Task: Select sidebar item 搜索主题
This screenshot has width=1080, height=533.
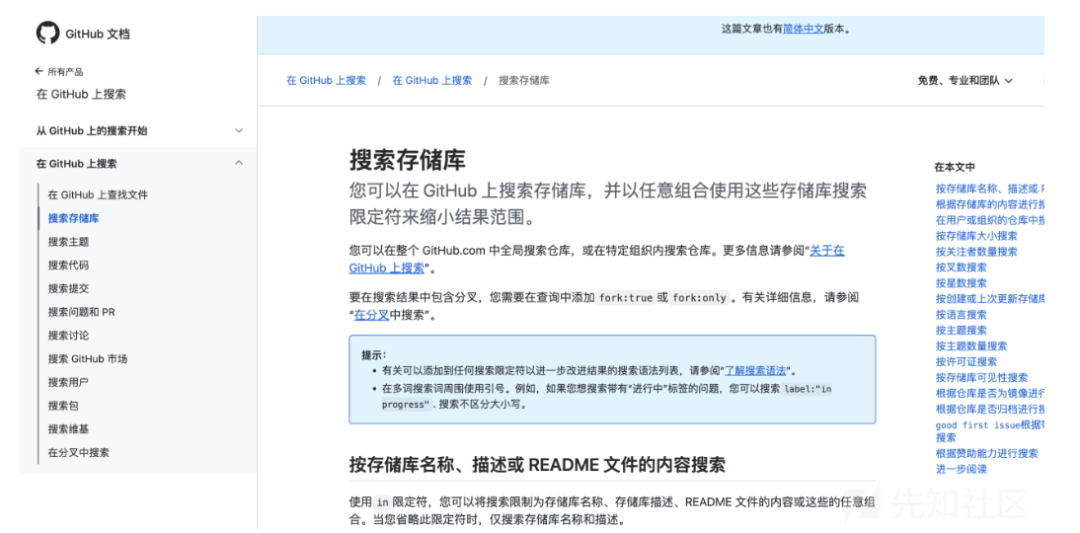Action: click(68, 242)
